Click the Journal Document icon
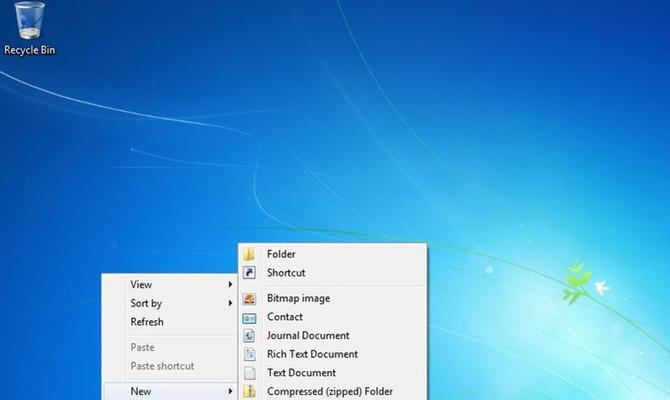This screenshot has height=400, width=670. (x=249, y=335)
